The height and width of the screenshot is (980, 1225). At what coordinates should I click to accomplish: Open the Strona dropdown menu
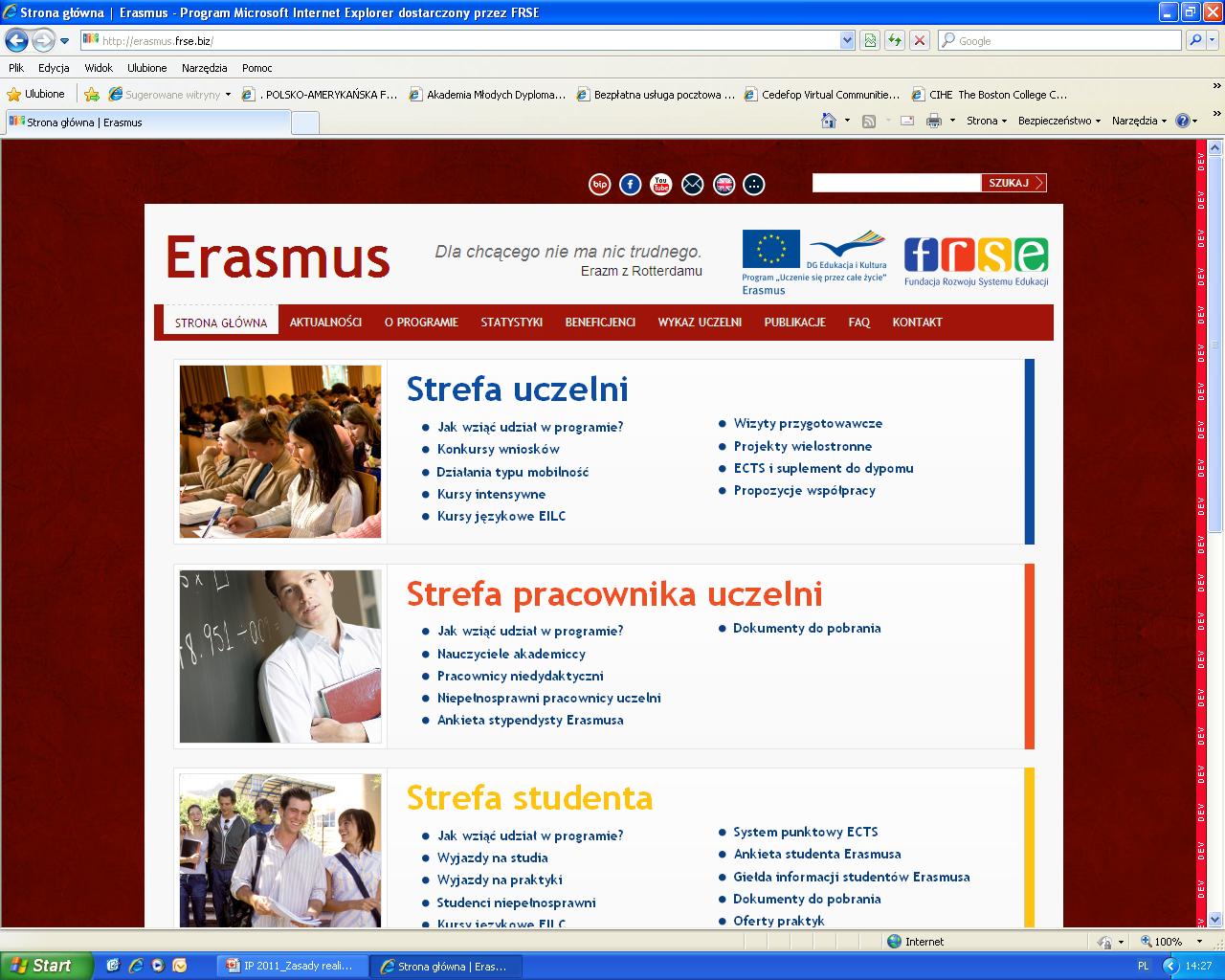(988, 121)
